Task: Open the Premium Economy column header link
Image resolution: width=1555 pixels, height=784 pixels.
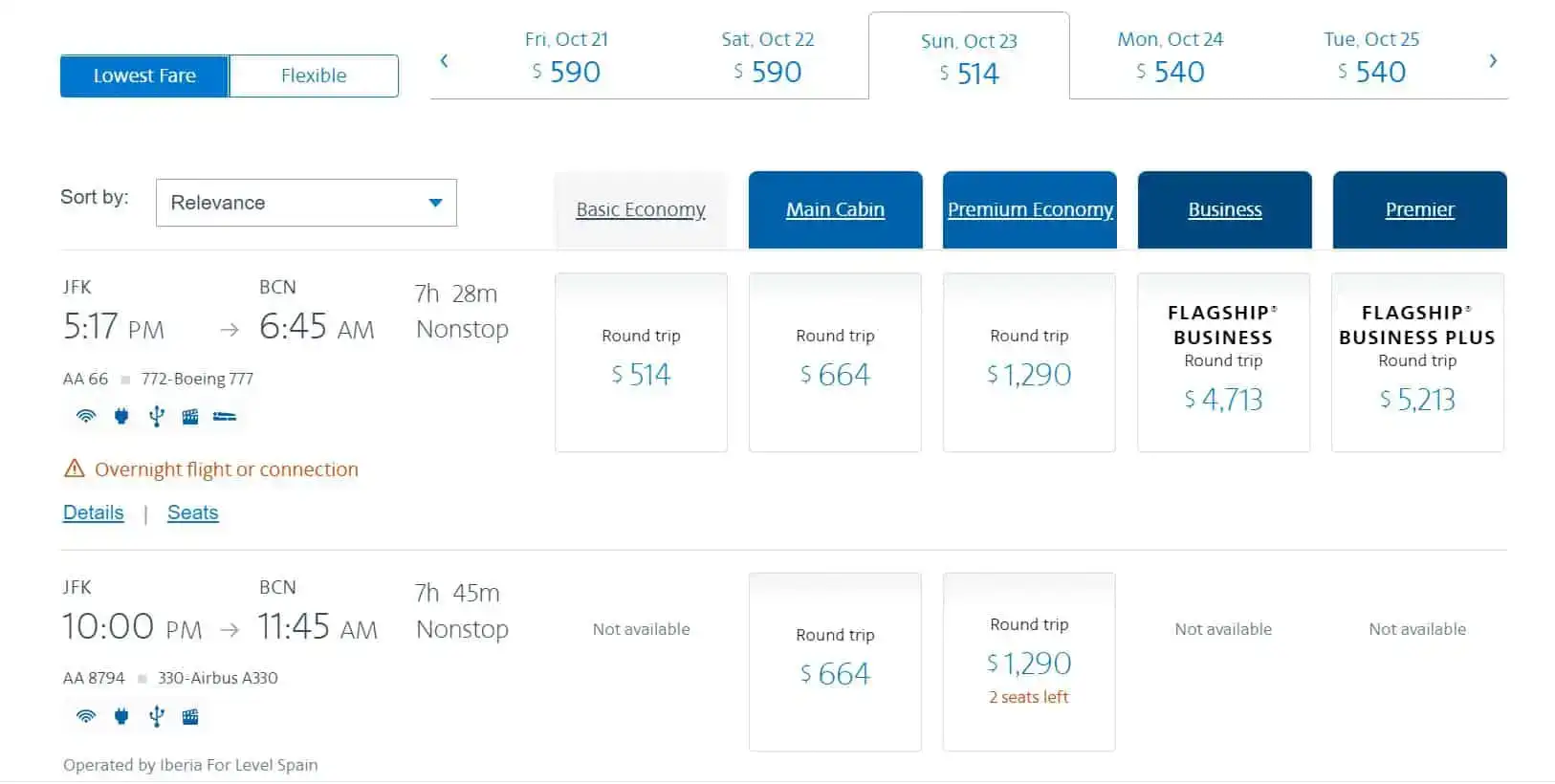Action: (x=1030, y=209)
